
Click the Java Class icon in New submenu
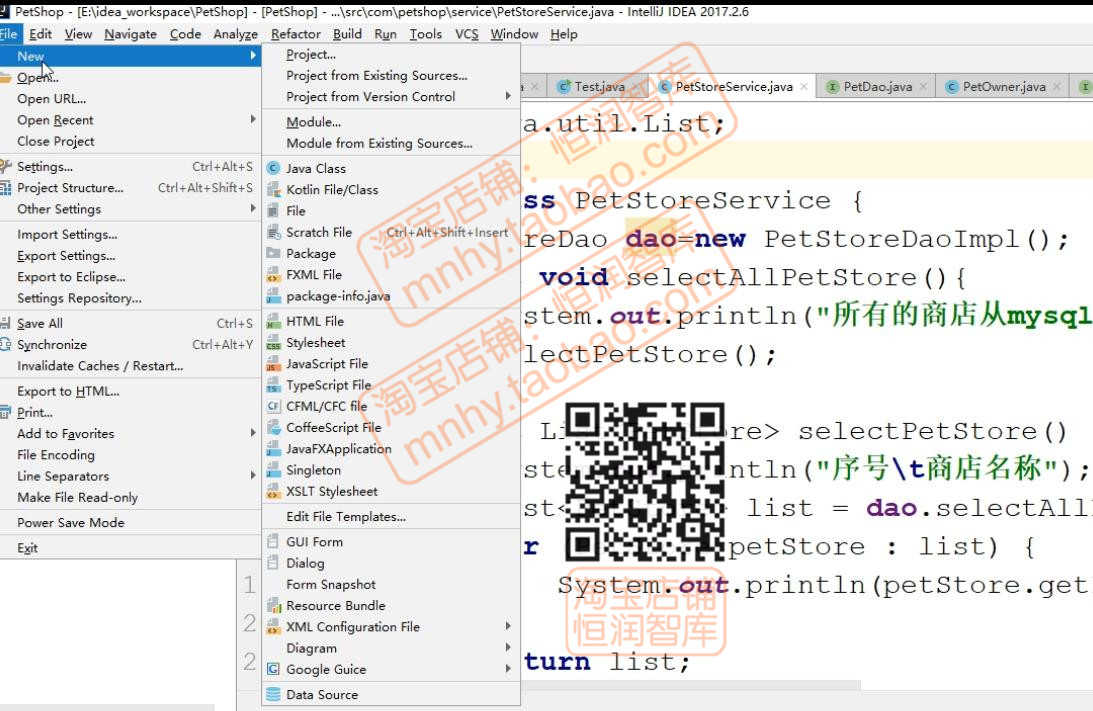273,168
